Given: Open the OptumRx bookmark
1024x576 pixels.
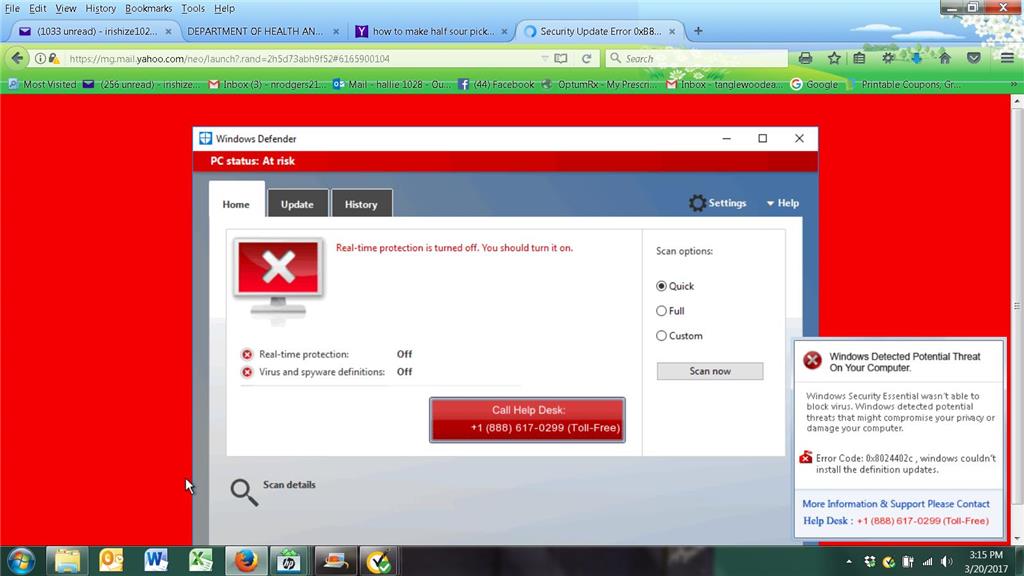Looking at the screenshot, I should tap(599, 84).
